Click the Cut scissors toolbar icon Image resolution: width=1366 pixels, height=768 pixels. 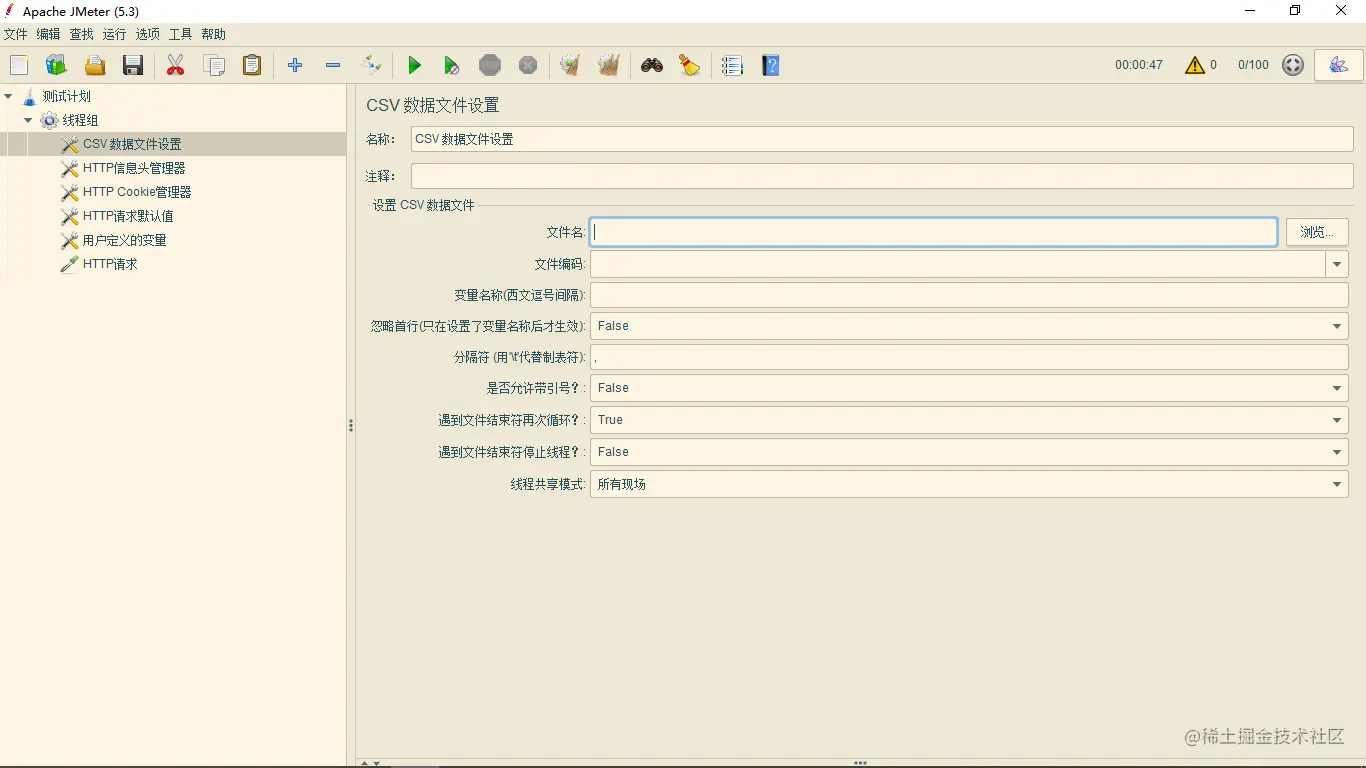click(176, 65)
